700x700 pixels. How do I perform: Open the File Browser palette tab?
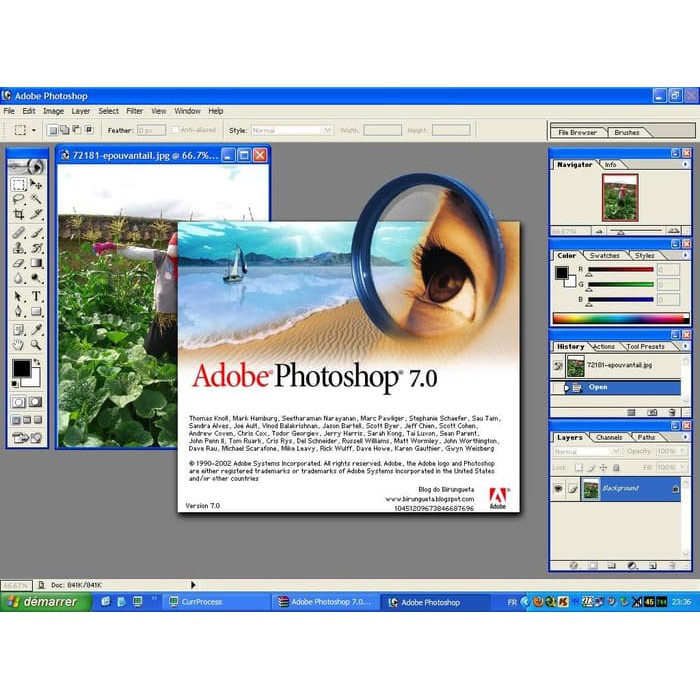coord(577,132)
